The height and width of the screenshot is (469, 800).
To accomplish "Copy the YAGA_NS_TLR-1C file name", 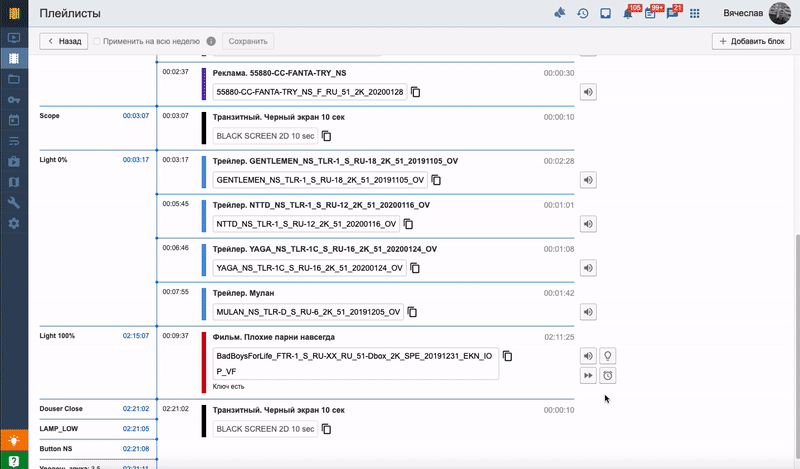I will [415, 268].
